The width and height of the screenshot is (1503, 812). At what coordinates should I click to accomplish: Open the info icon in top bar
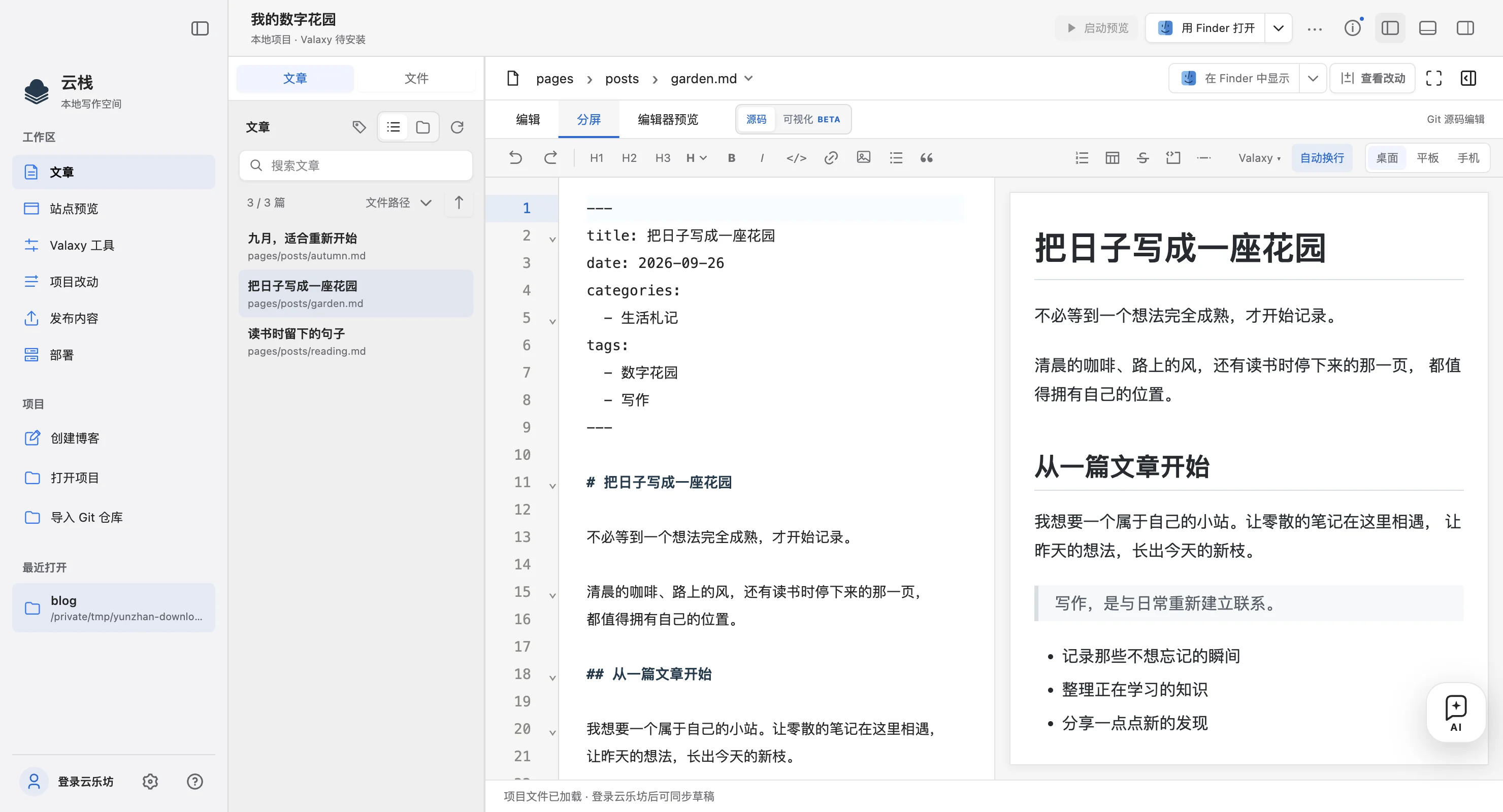(1353, 27)
